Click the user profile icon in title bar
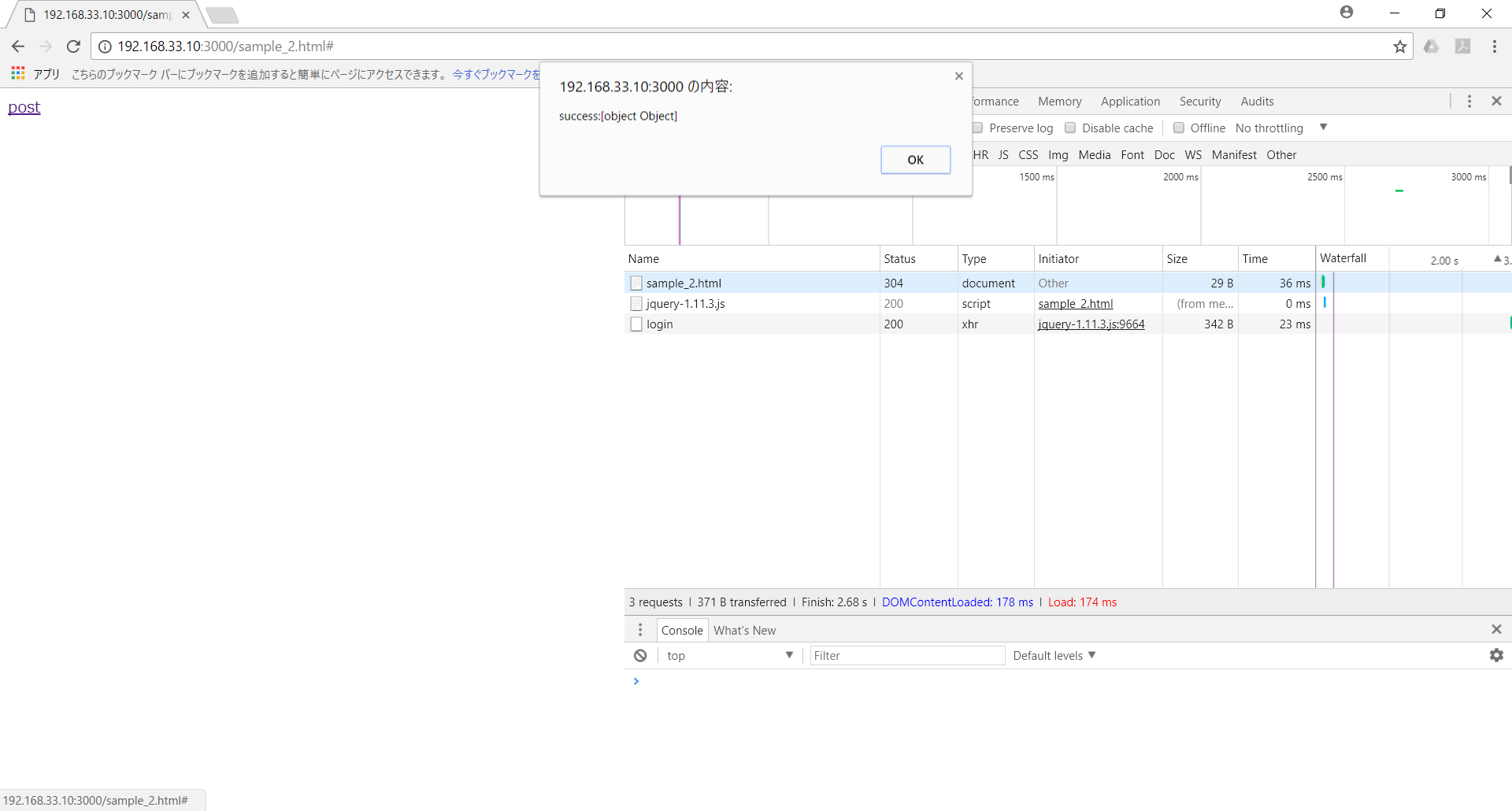 click(1347, 13)
